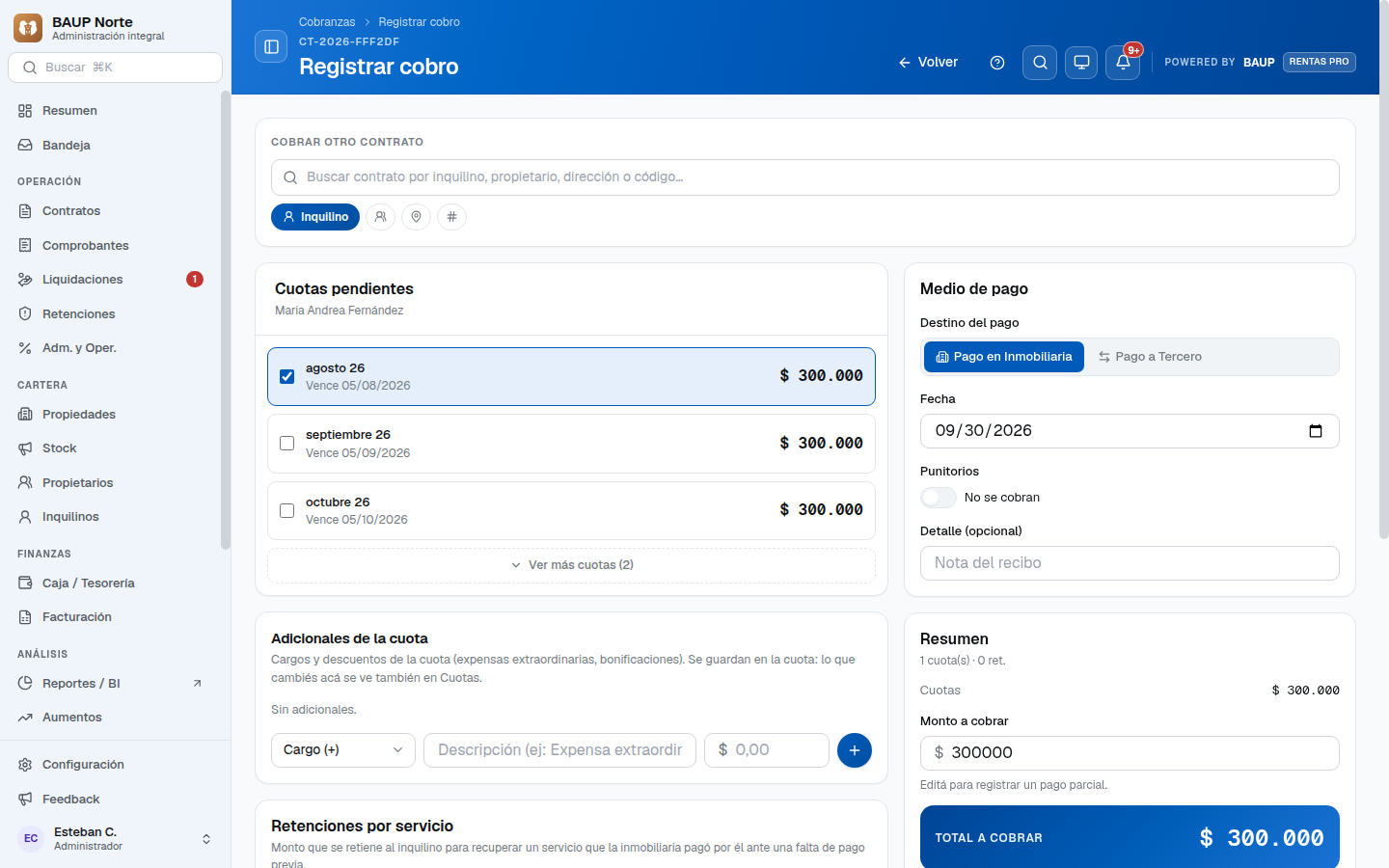Toggle the sidebar panel icon
Screen dimensions: 1389x868
(271, 46)
